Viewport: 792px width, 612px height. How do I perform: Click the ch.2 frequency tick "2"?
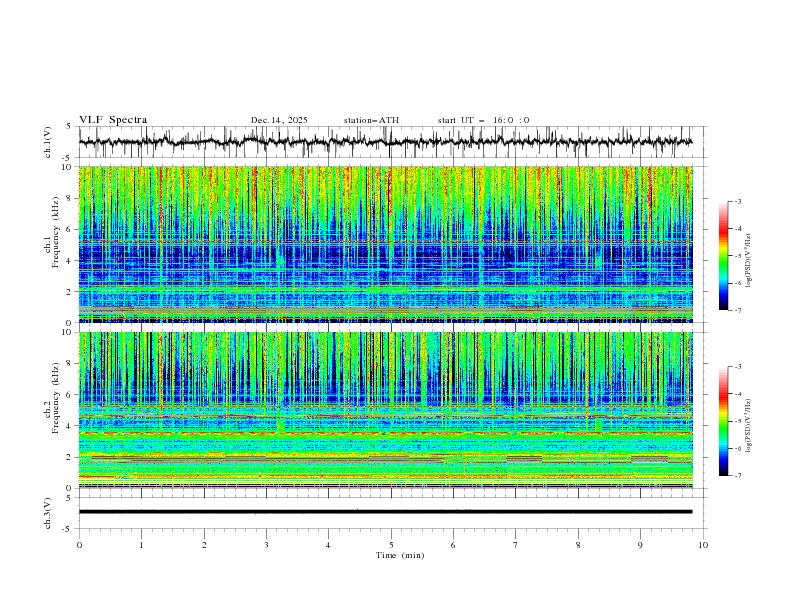click(x=70, y=457)
